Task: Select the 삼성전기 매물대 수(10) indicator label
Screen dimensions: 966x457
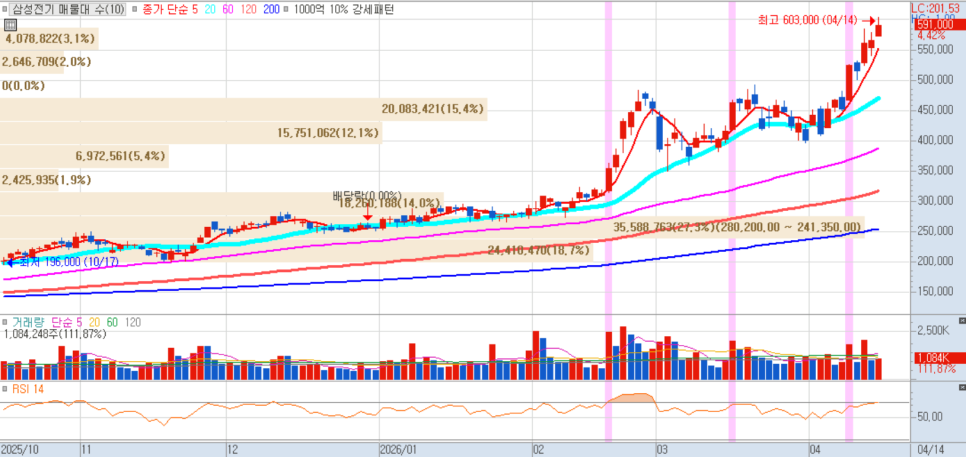Action: [x=68, y=9]
